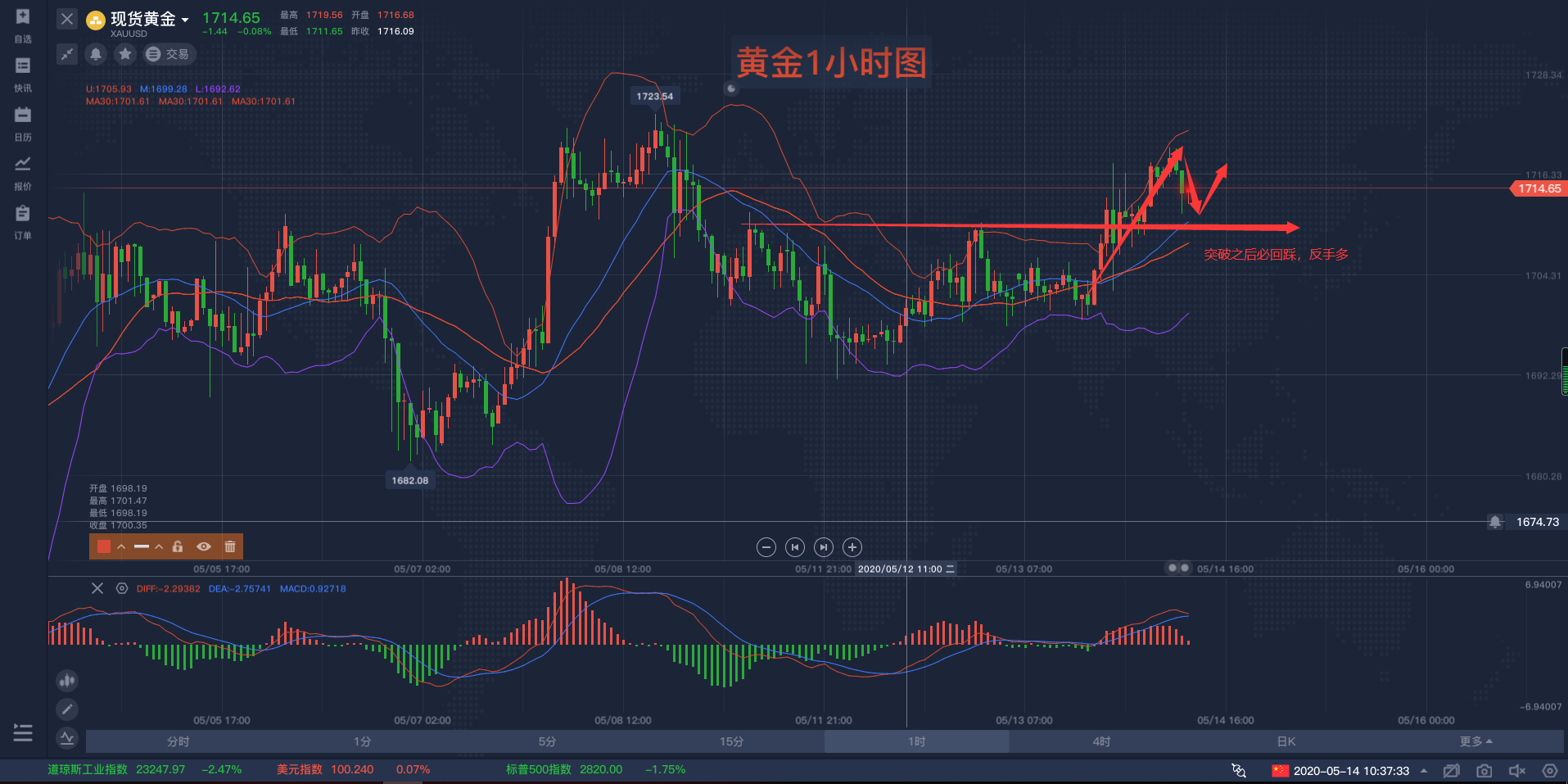Jump to the chart start with the skip-back button
This screenshot has width=1568, height=784.
[795, 547]
